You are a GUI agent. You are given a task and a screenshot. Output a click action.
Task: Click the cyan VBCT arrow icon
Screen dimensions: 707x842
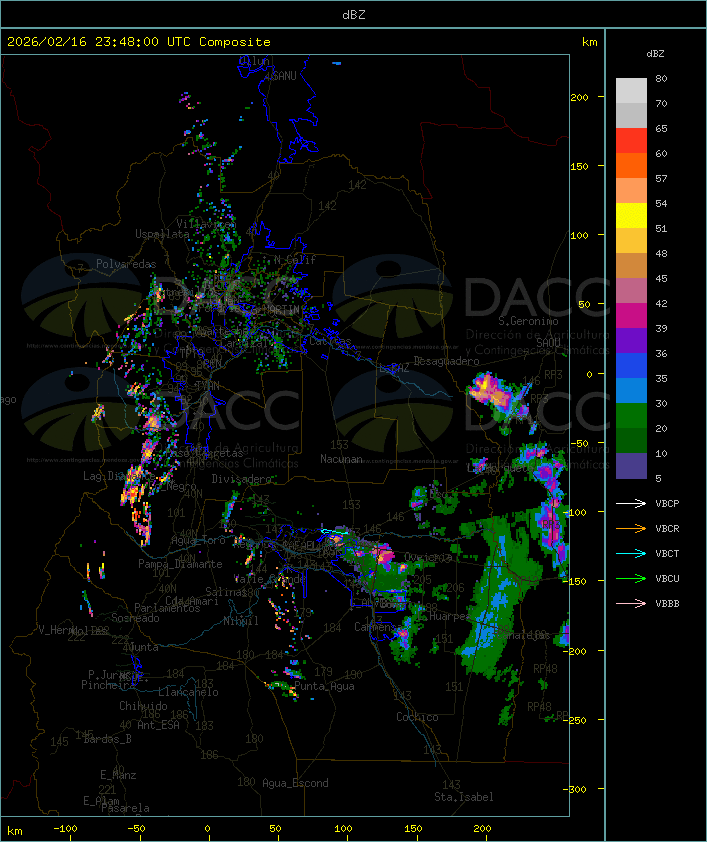click(x=631, y=553)
